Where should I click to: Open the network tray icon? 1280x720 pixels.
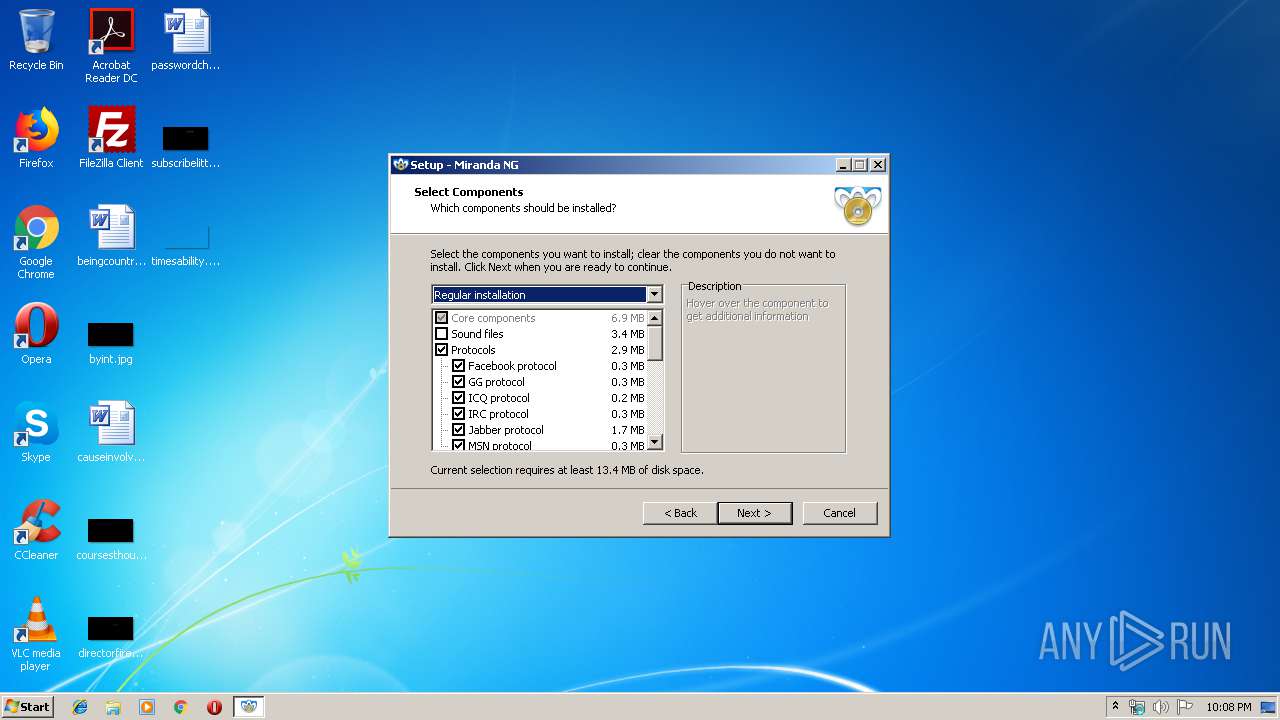point(1137,707)
